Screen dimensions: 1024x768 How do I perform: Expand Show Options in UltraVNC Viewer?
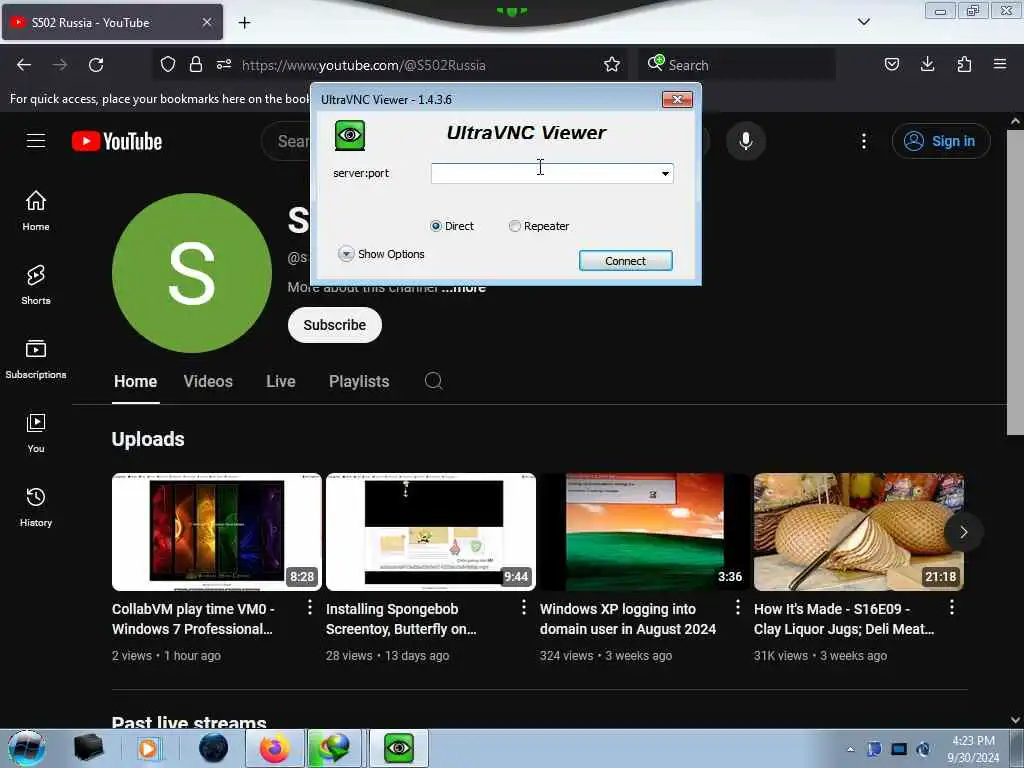(x=381, y=253)
